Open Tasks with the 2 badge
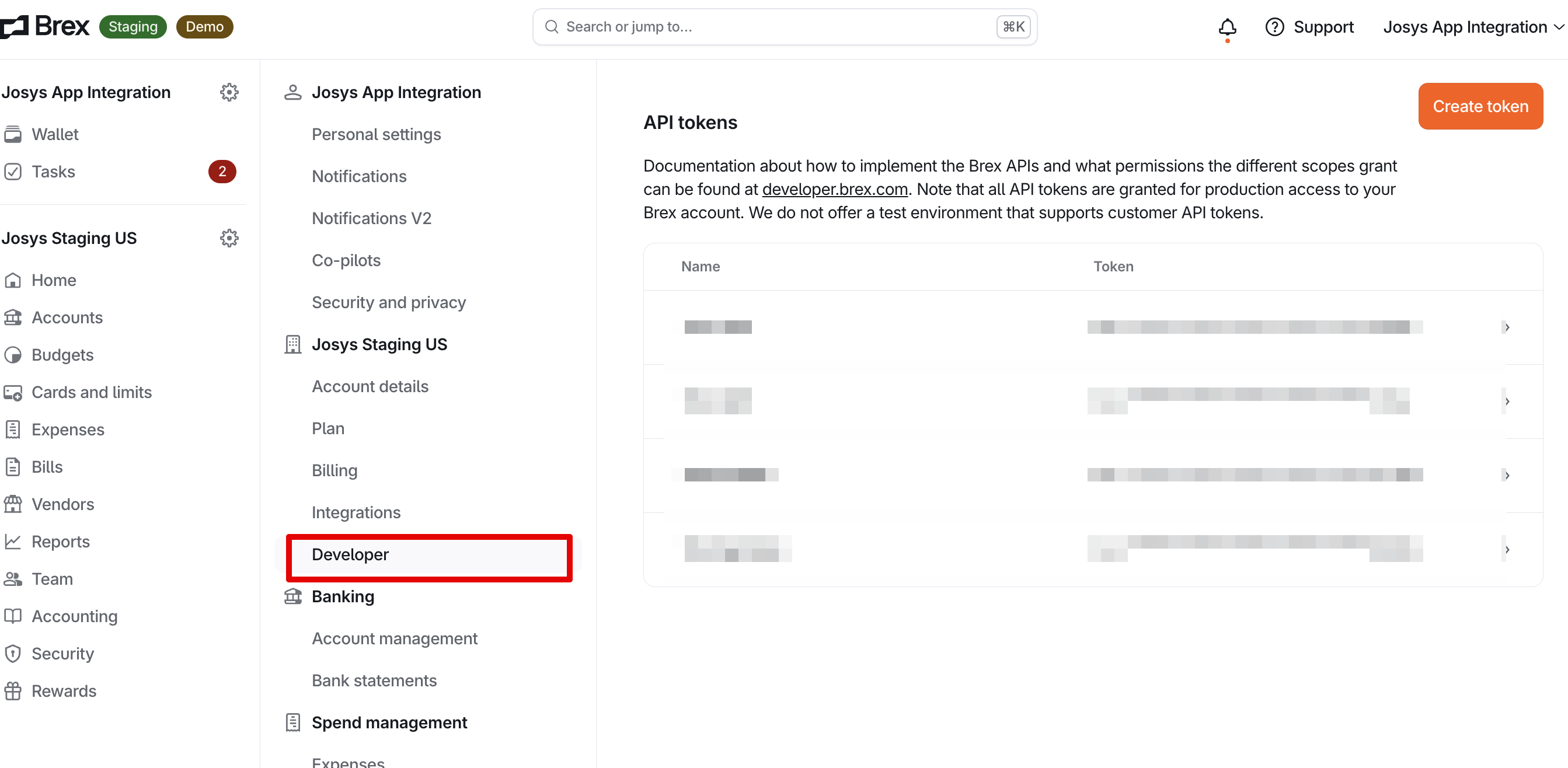Viewport: 1568px width, 768px height. point(54,172)
